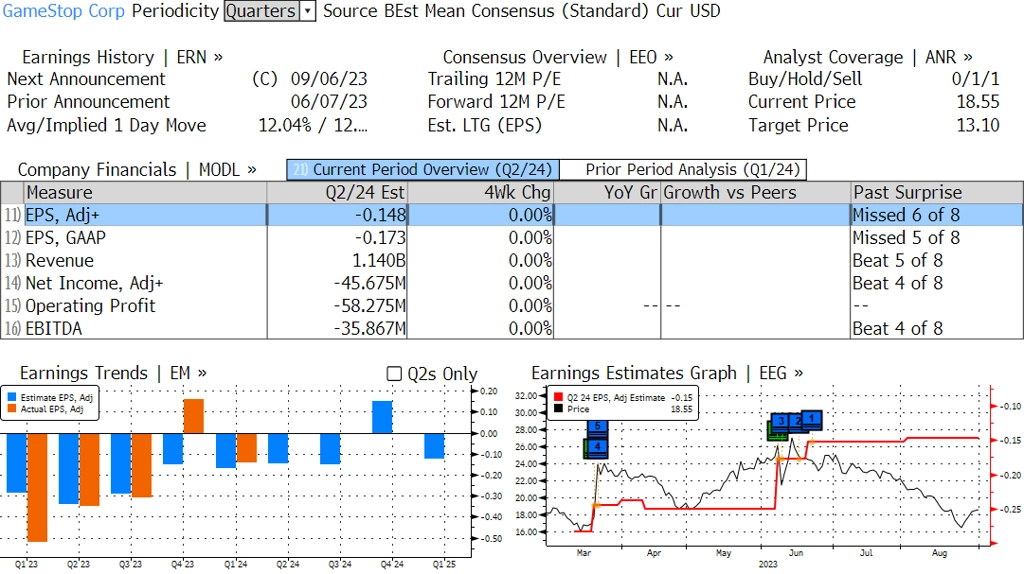Click the Missed 6 of 8 cell
The image size is (1024, 574).
[x=906, y=215]
